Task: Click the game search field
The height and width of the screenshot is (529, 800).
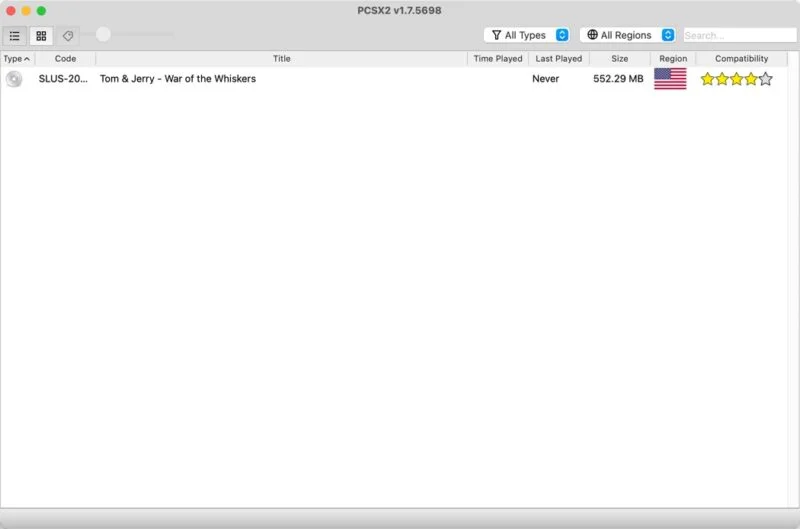Action: click(738, 35)
